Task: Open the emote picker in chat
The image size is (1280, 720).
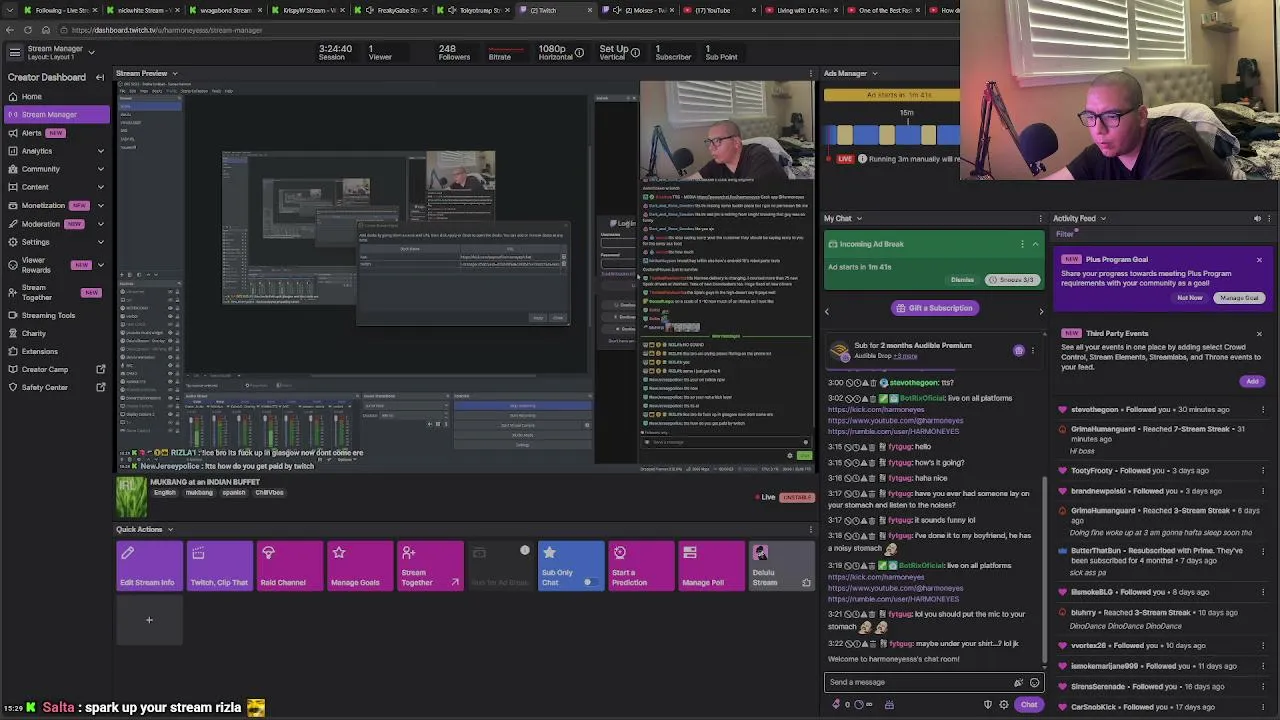Action: pyautogui.click(x=1034, y=682)
